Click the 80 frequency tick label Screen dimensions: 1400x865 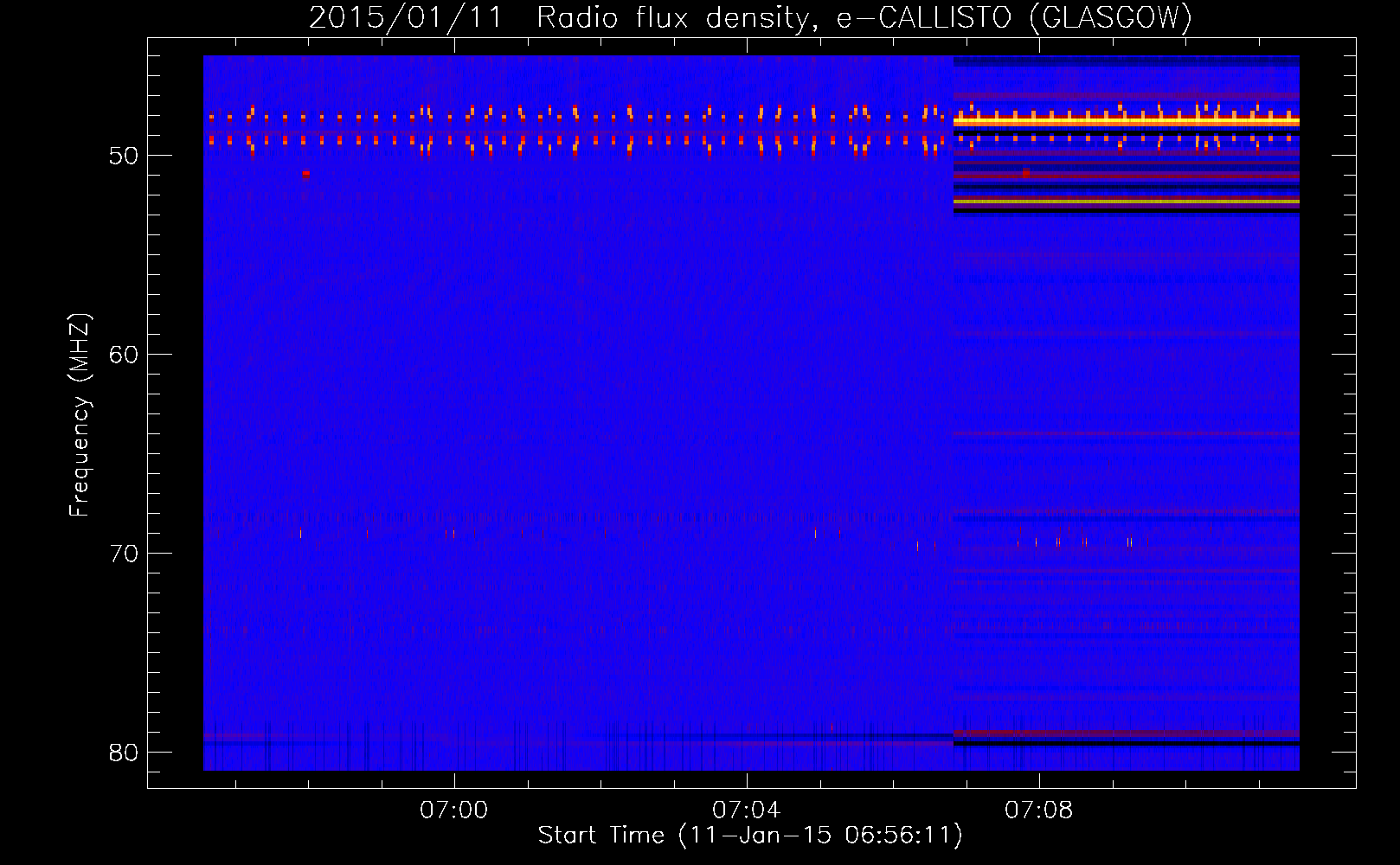125,753
